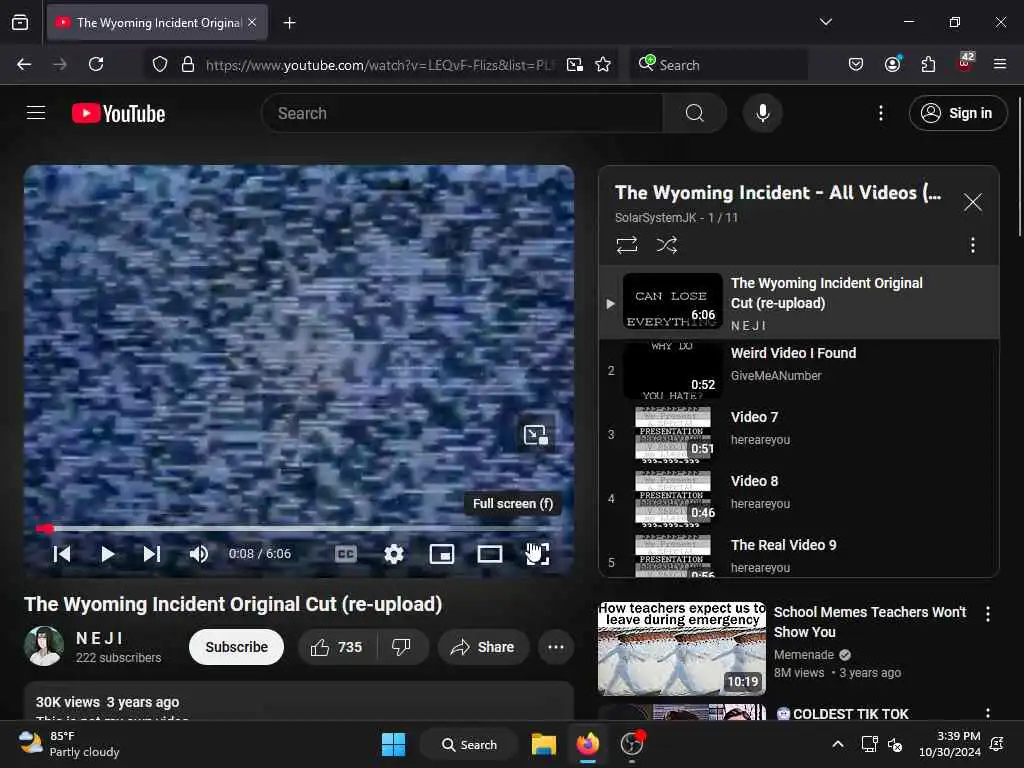Play the paused video
Screen dimensions: 1024x768
[x=107, y=554]
